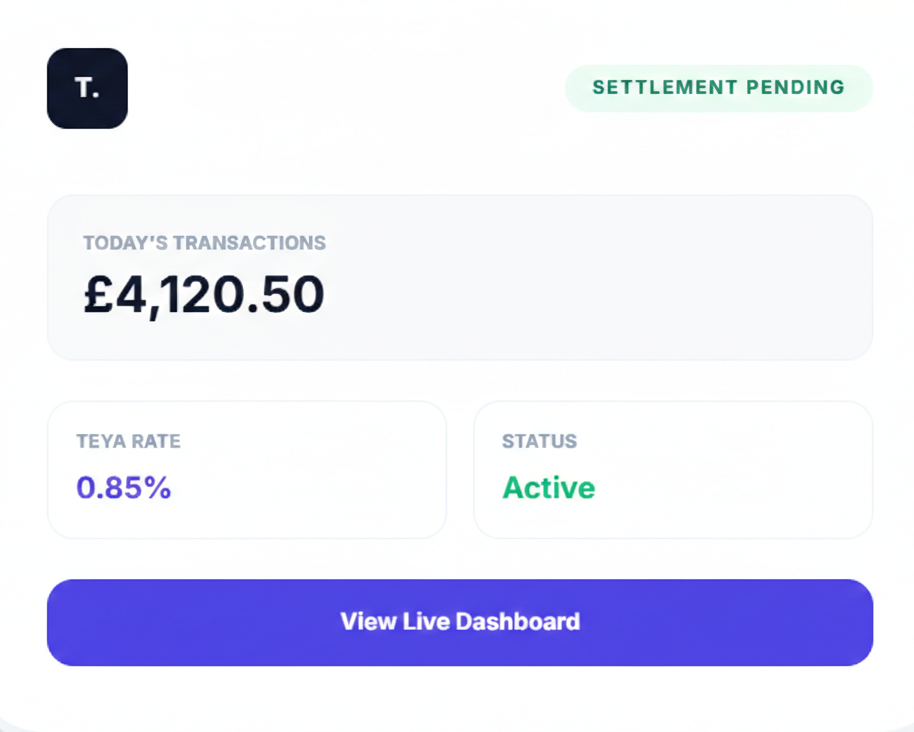914x732 pixels.
Task: Select the £4,120.50 transaction amount
Action: click(x=204, y=295)
